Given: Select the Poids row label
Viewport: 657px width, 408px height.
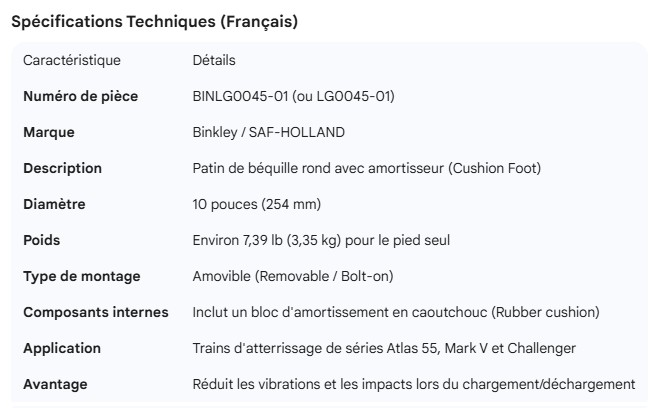Looking at the screenshot, I should click(x=42, y=240).
